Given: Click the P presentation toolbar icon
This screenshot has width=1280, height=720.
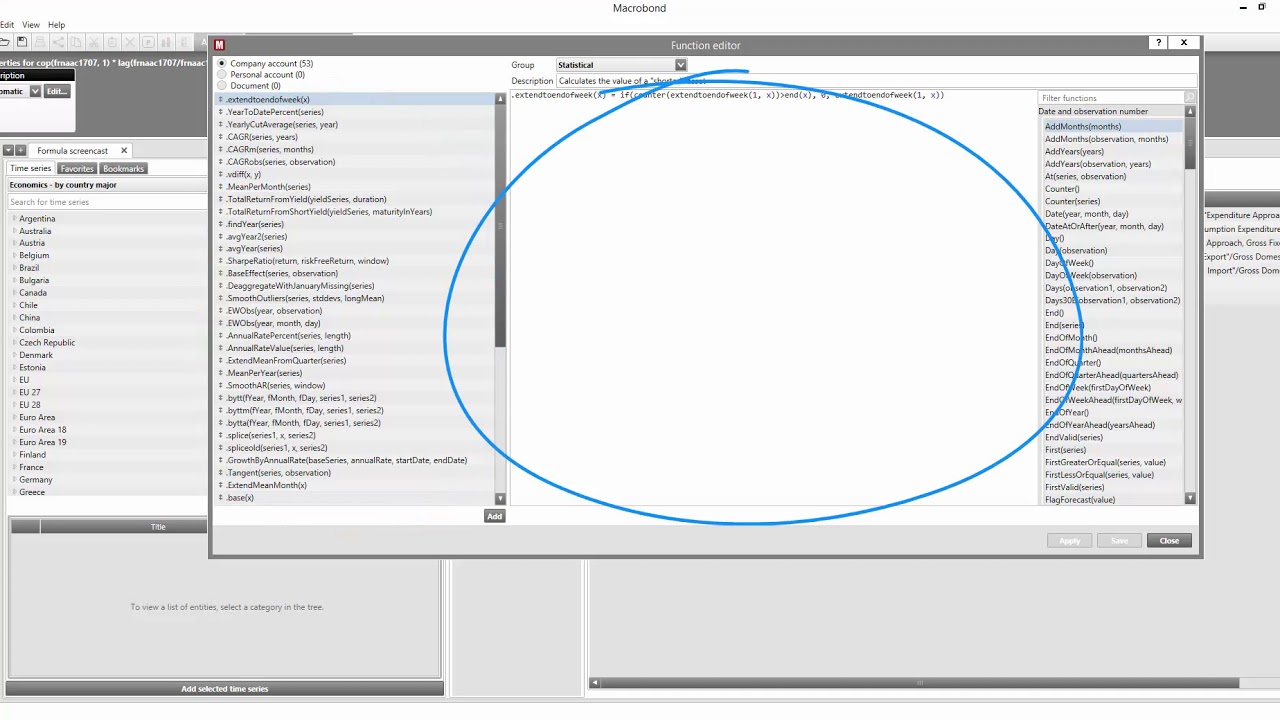Looking at the screenshot, I should (x=148, y=42).
